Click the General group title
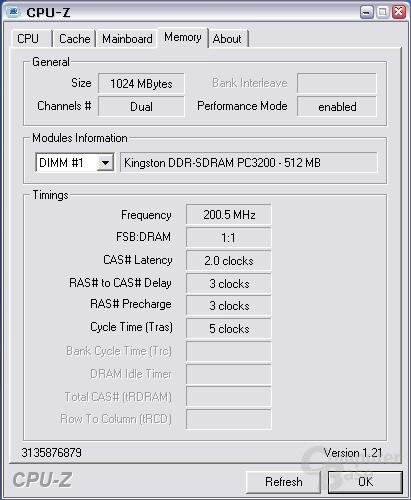 pyautogui.click(x=51, y=62)
